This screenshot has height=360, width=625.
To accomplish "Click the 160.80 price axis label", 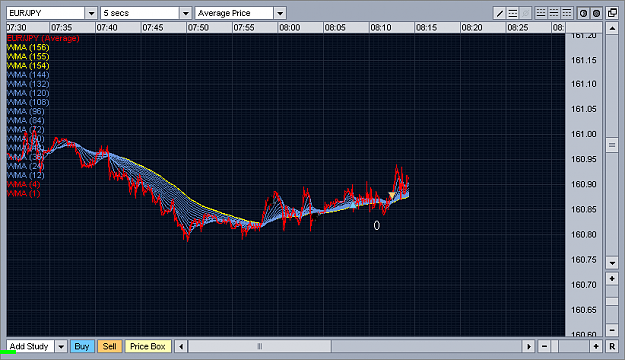I will tap(584, 234).
